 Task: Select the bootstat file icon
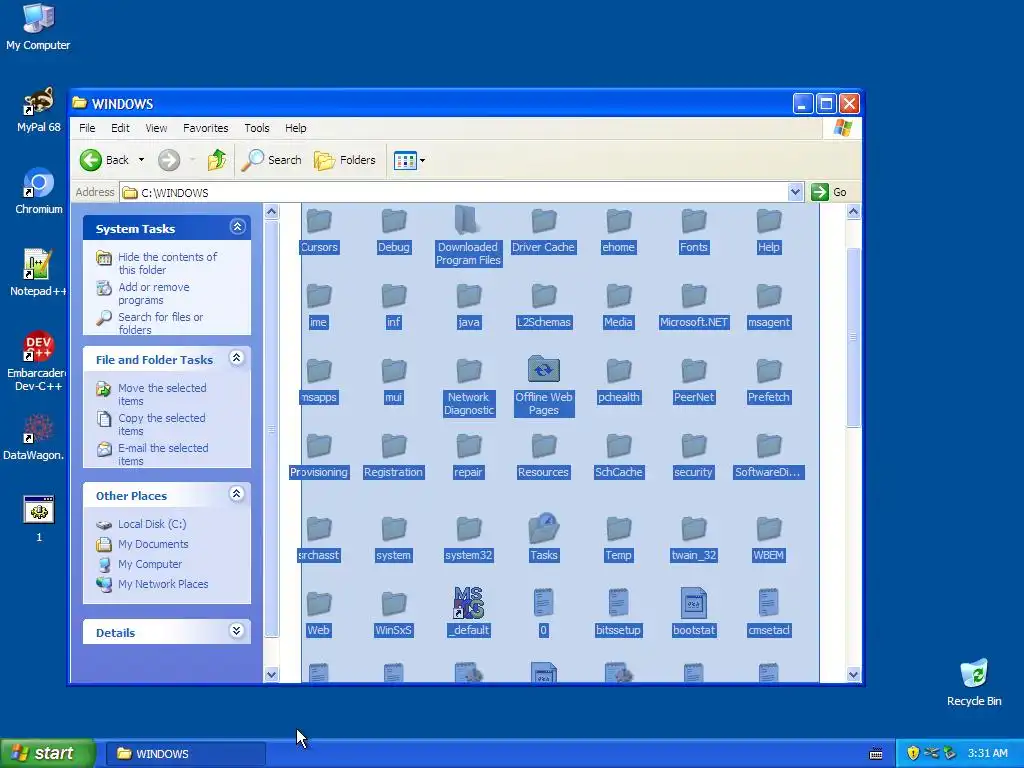(x=694, y=603)
